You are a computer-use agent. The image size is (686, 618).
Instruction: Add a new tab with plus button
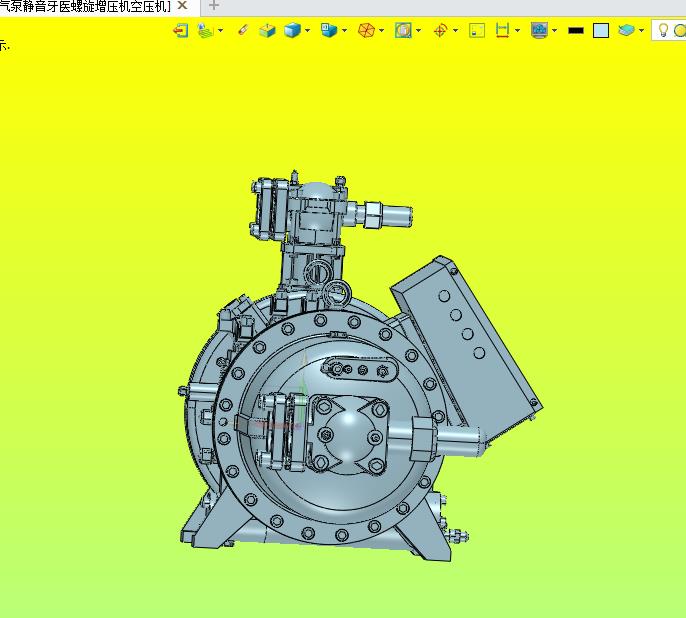[214, 6]
